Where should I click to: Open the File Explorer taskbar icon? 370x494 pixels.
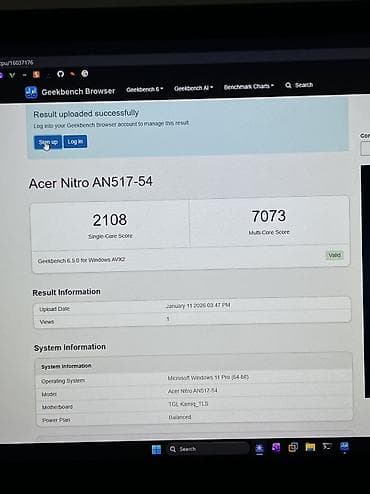[x=310, y=447]
